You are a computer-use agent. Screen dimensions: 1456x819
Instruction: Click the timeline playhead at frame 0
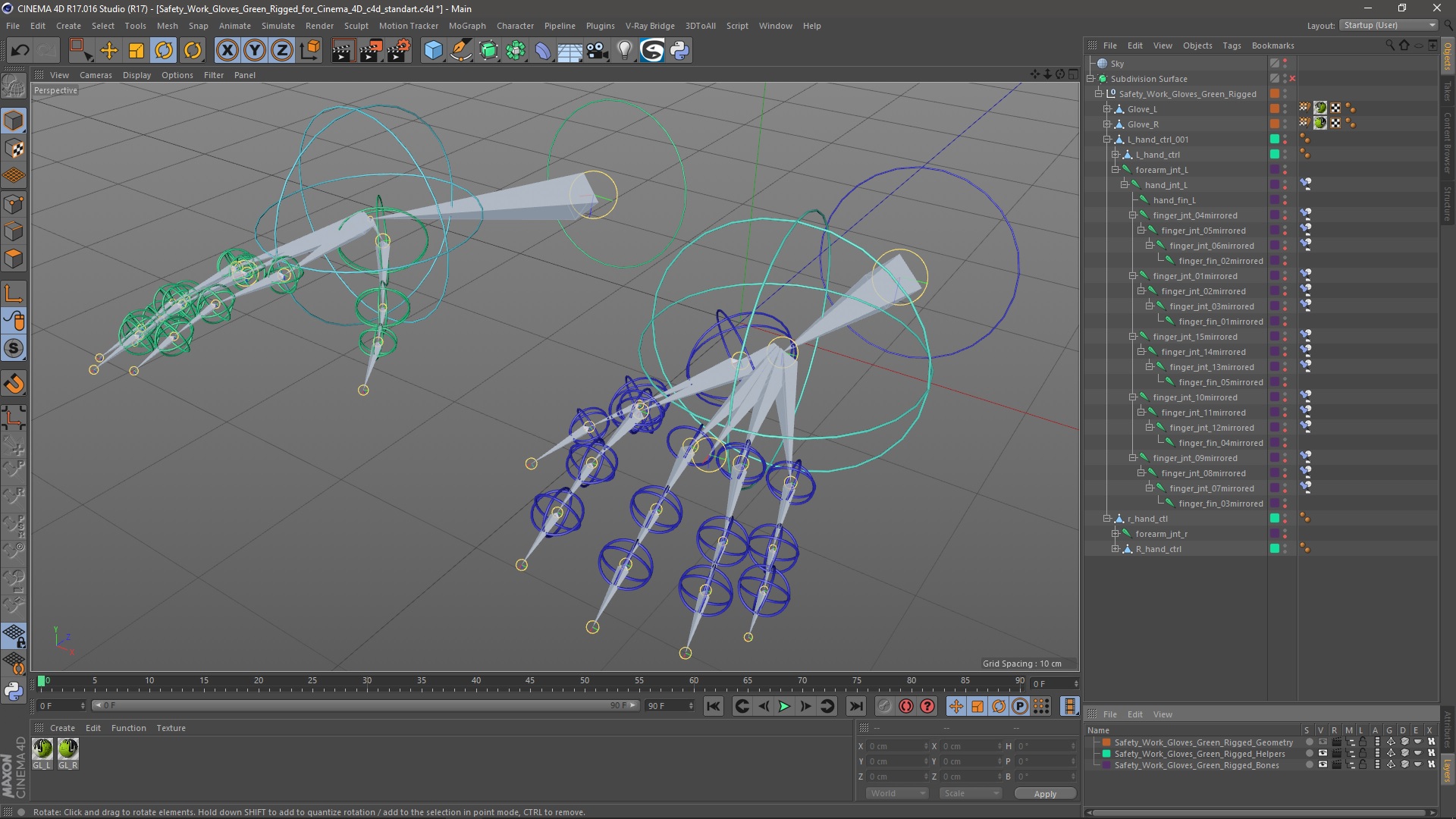tap(42, 681)
